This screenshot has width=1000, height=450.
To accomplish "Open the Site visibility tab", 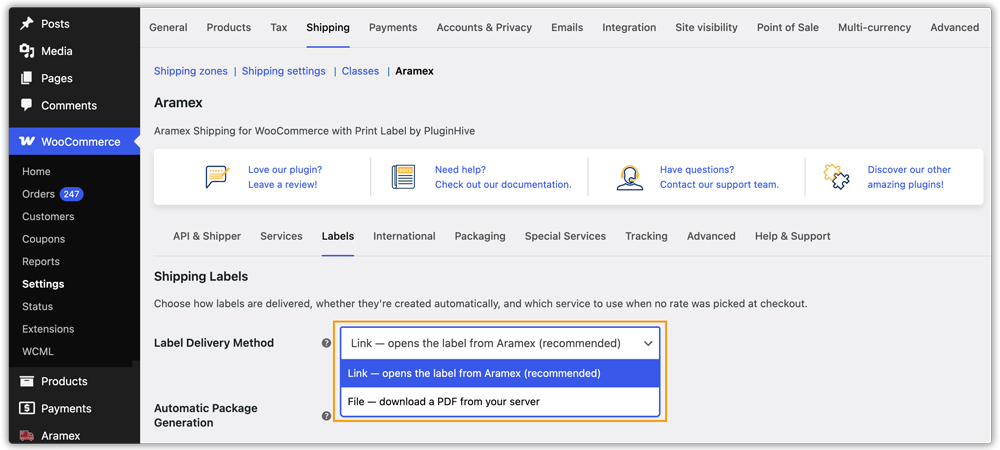I will point(707,27).
